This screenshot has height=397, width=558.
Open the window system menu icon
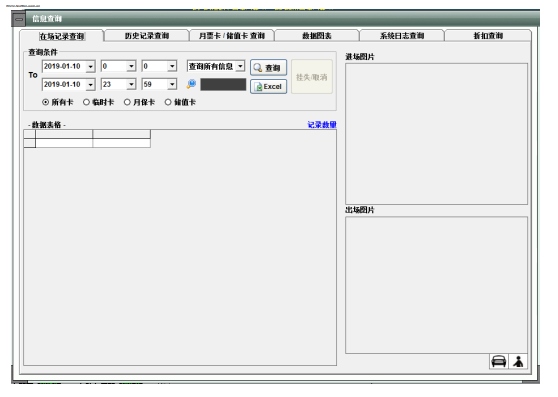[19, 19]
